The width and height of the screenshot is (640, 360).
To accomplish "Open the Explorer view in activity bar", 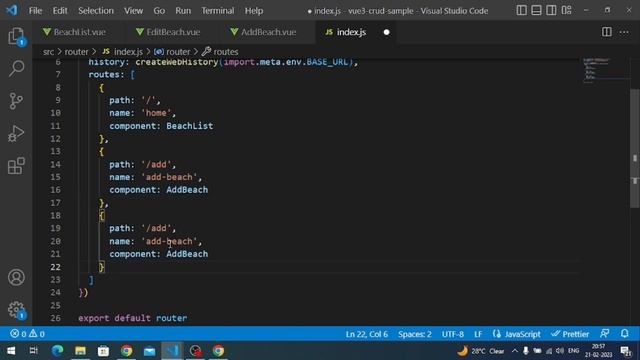I will 16,36.
